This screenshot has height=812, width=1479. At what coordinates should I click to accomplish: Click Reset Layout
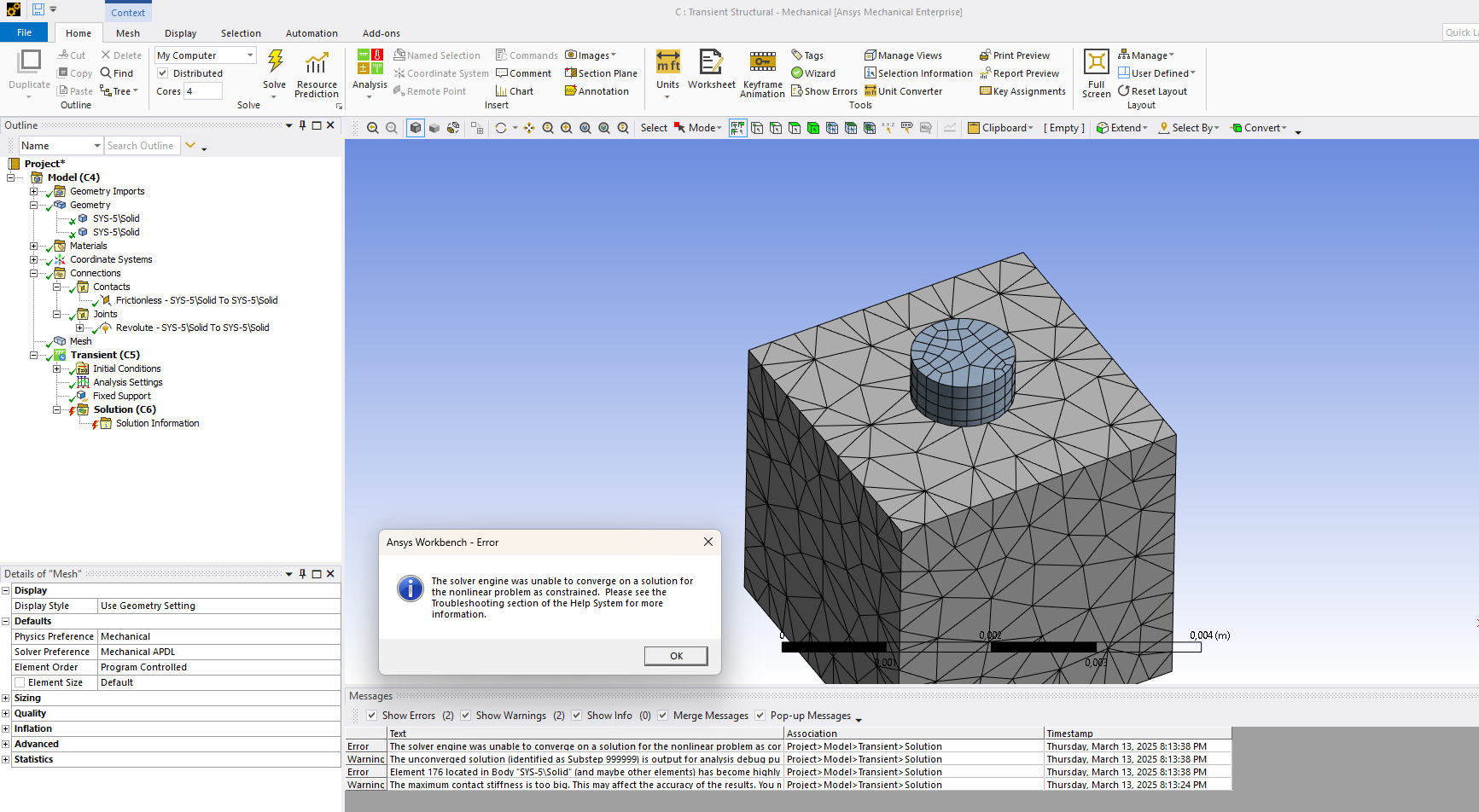[1152, 91]
